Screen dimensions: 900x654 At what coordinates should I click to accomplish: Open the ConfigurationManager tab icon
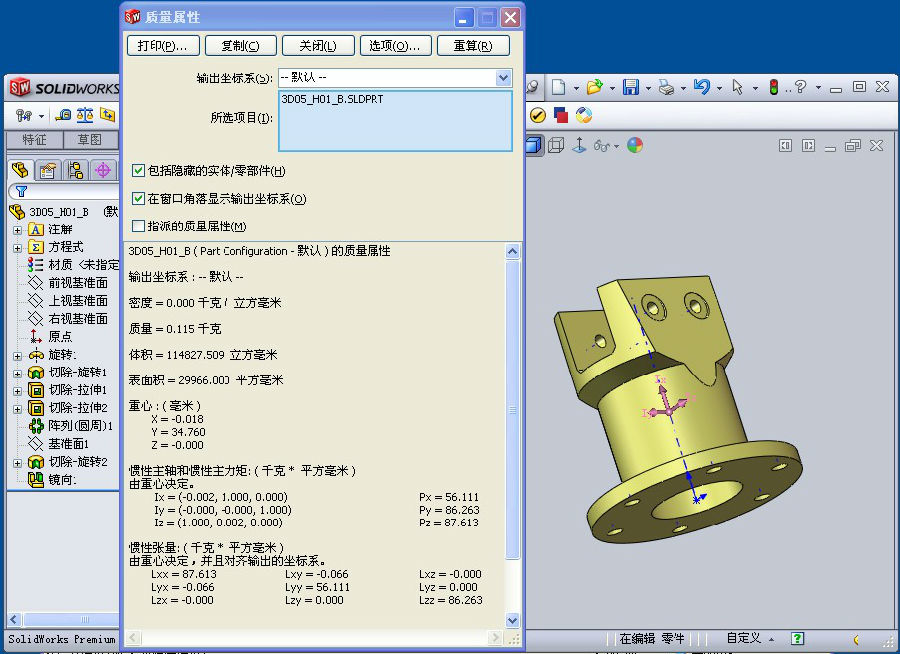[75, 170]
